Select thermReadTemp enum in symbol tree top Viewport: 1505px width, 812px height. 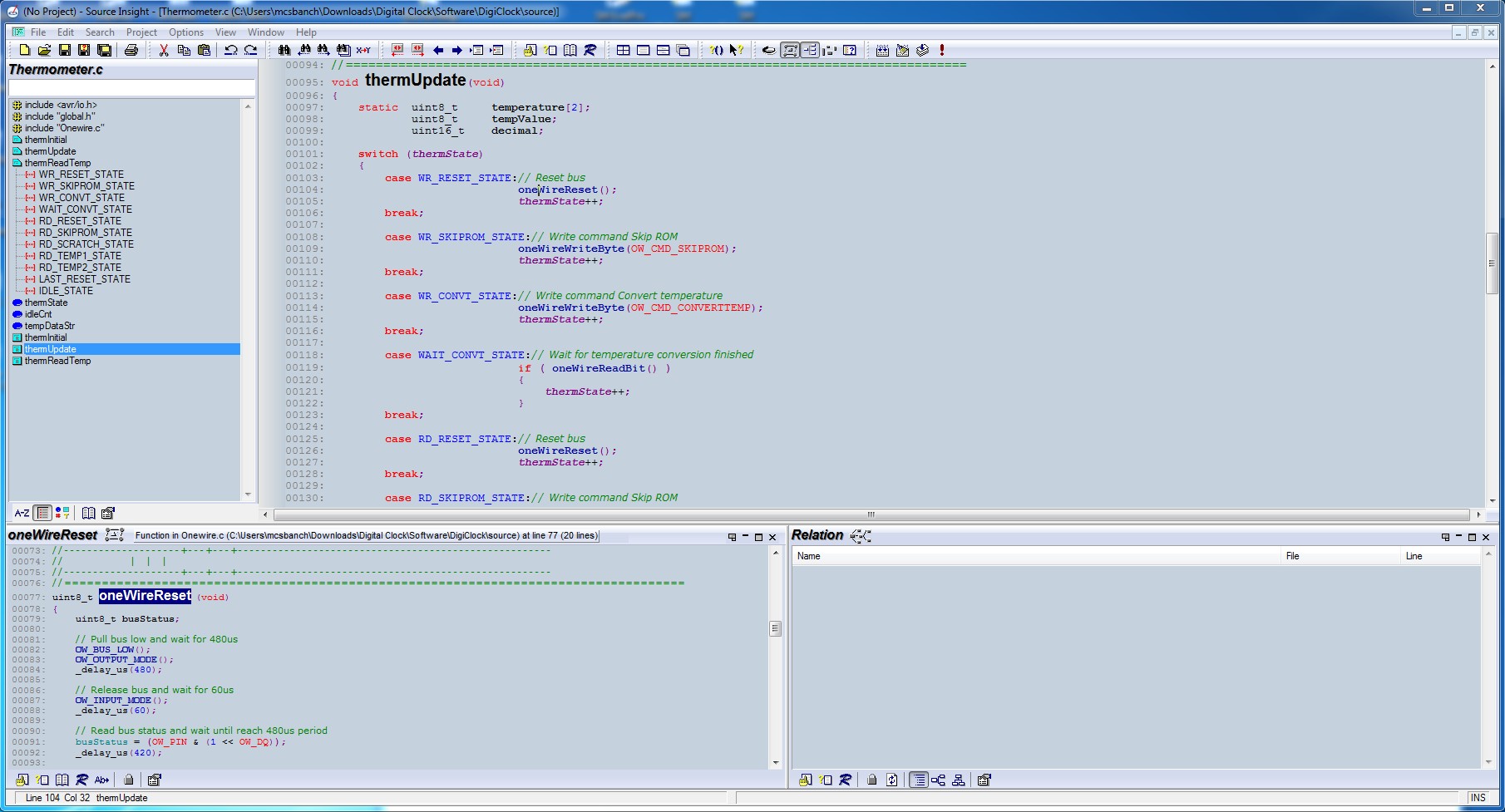pyautogui.click(x=57, y=163)
